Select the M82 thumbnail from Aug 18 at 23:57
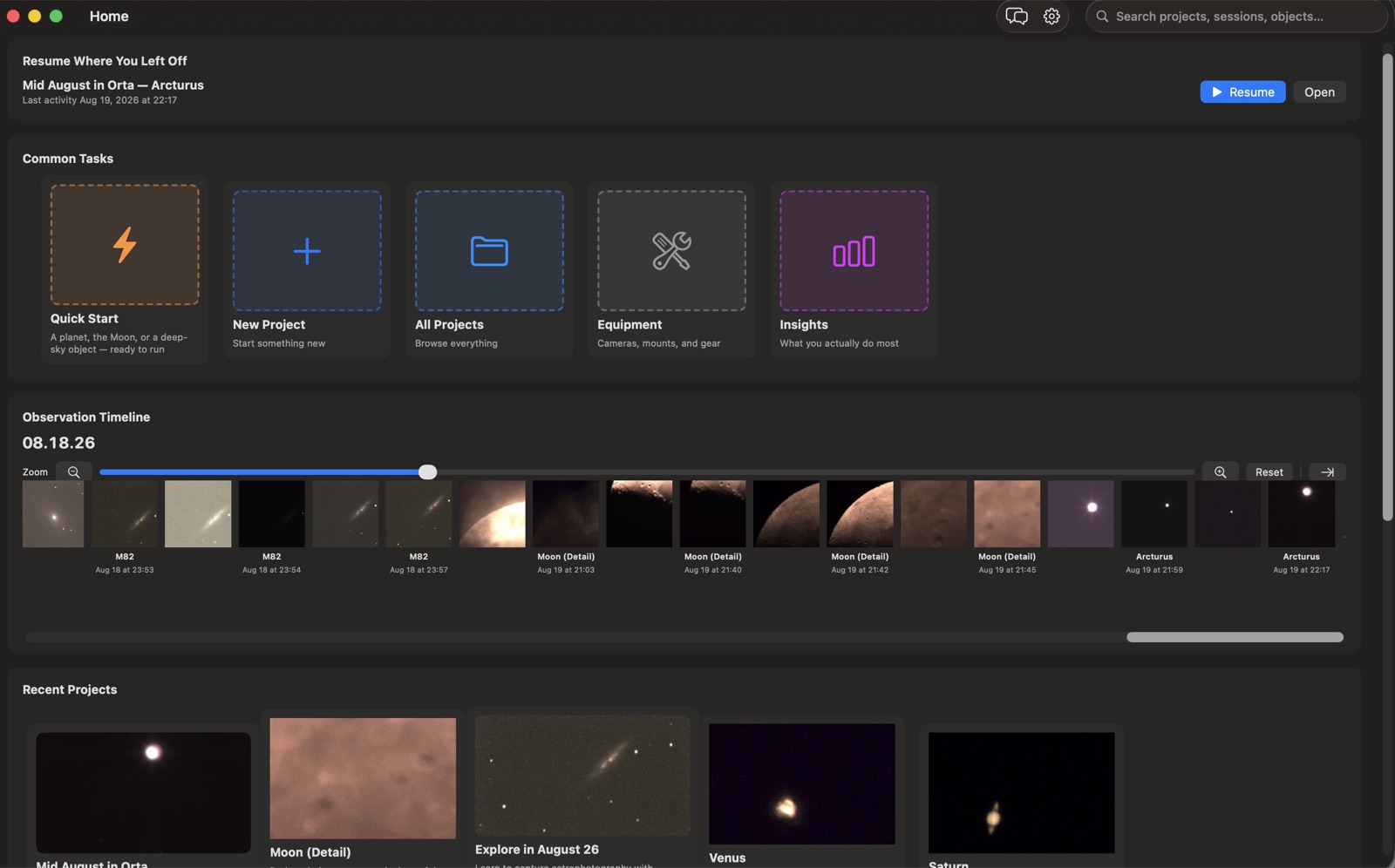 point(418,514)
